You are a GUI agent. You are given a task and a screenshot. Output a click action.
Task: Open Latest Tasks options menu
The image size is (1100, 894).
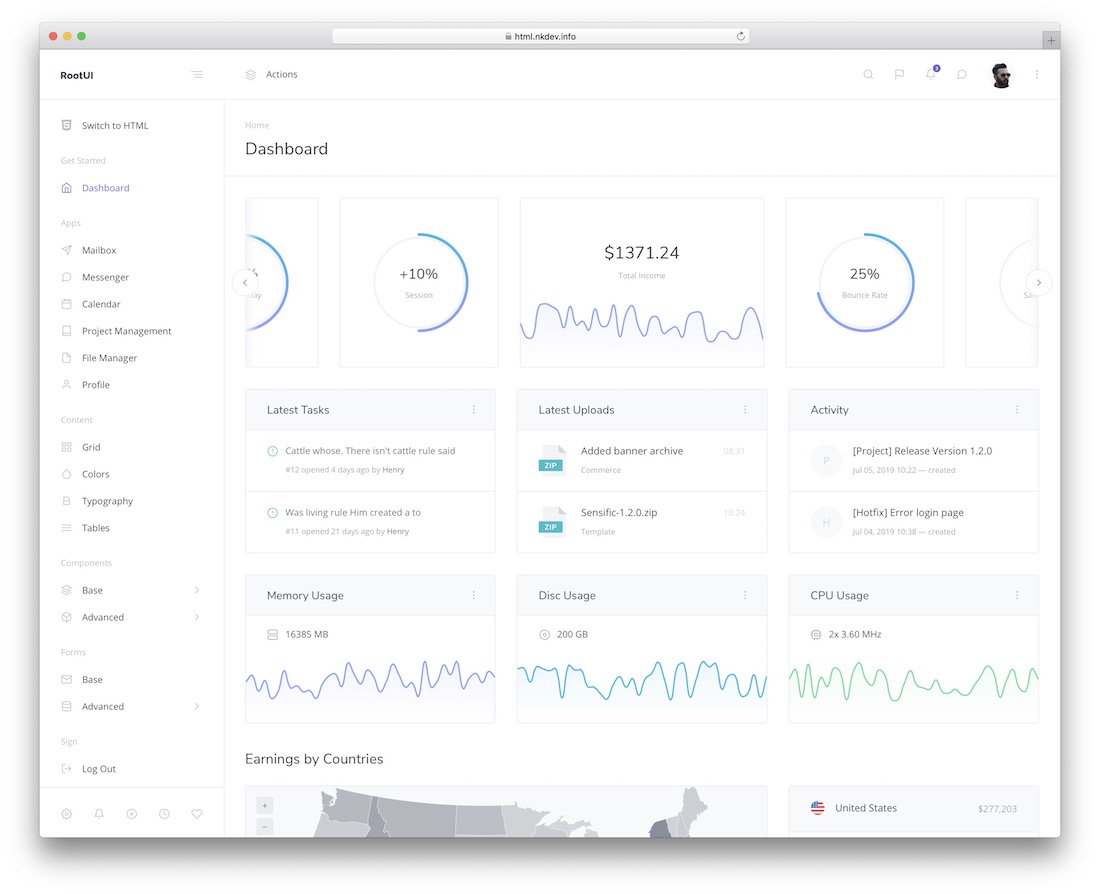pyautogui.click(x=474, y=410)
